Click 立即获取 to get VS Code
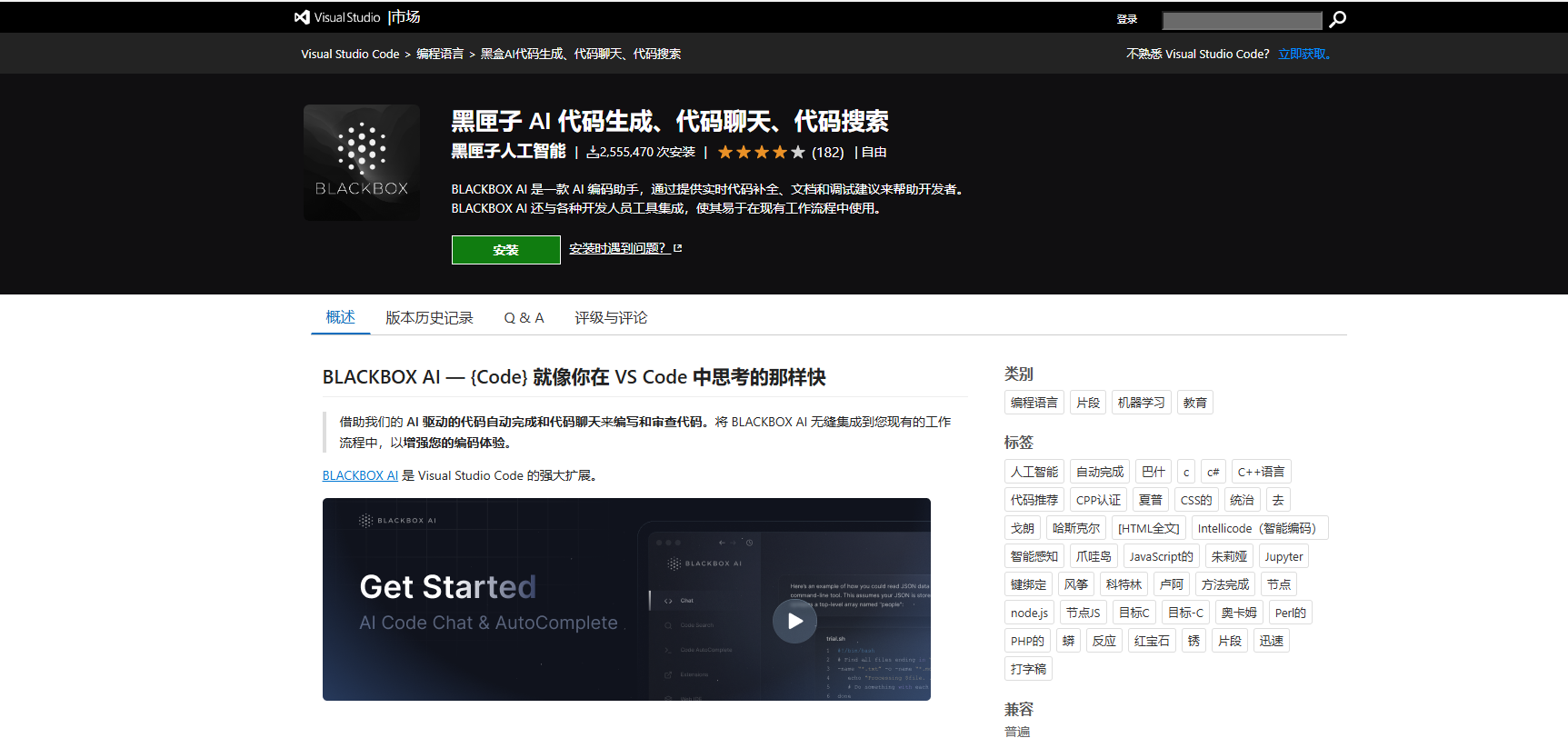1568x738 pixels. 1304,55
